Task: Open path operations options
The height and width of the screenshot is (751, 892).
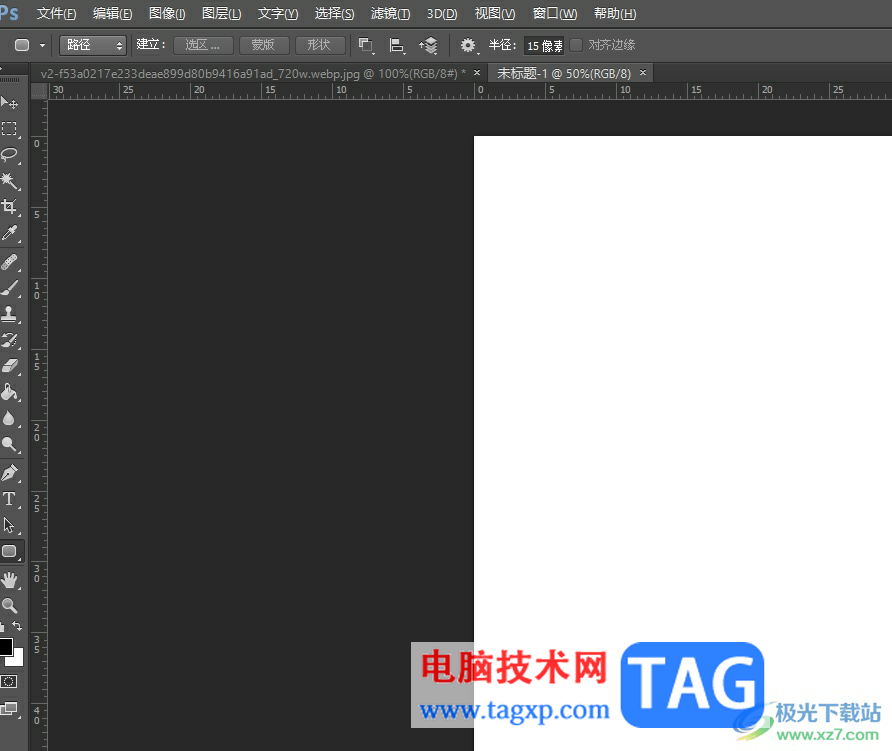Action: 366,45
